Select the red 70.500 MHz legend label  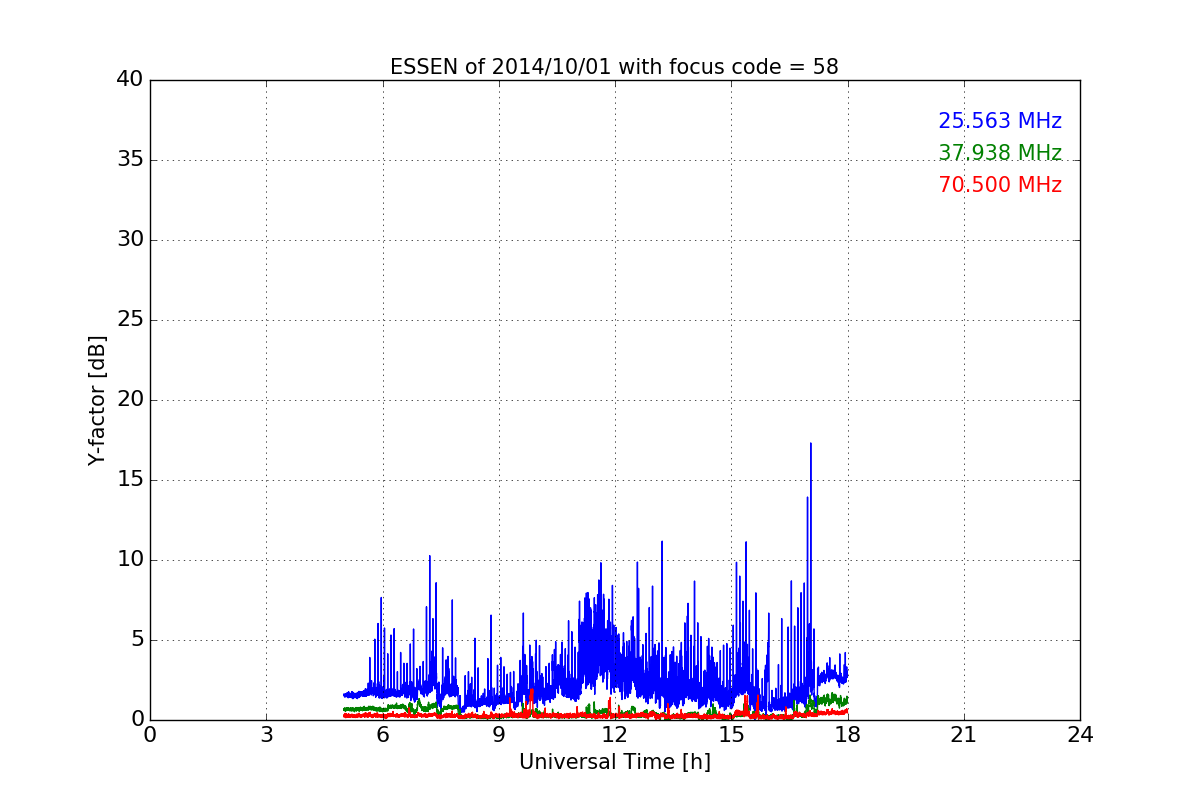point(1000,185)
